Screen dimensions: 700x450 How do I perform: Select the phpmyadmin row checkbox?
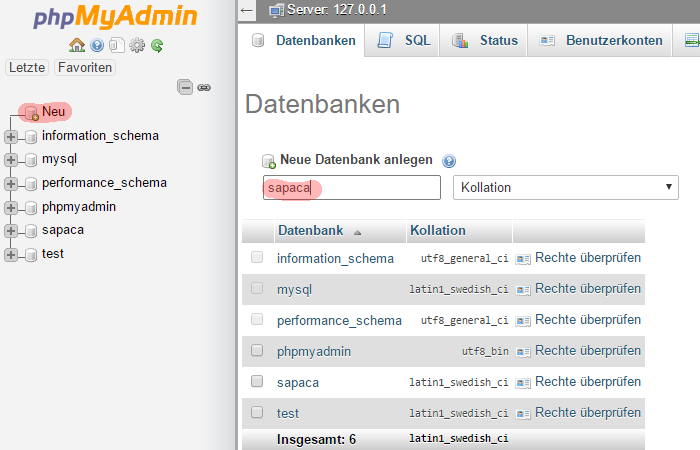click(x=257, y=350)
